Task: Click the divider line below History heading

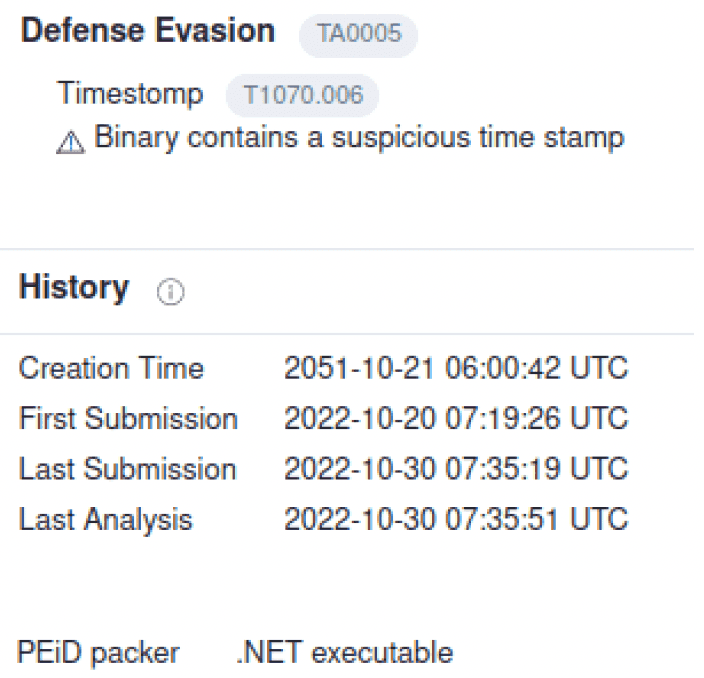Action: [x=352, y=334]
